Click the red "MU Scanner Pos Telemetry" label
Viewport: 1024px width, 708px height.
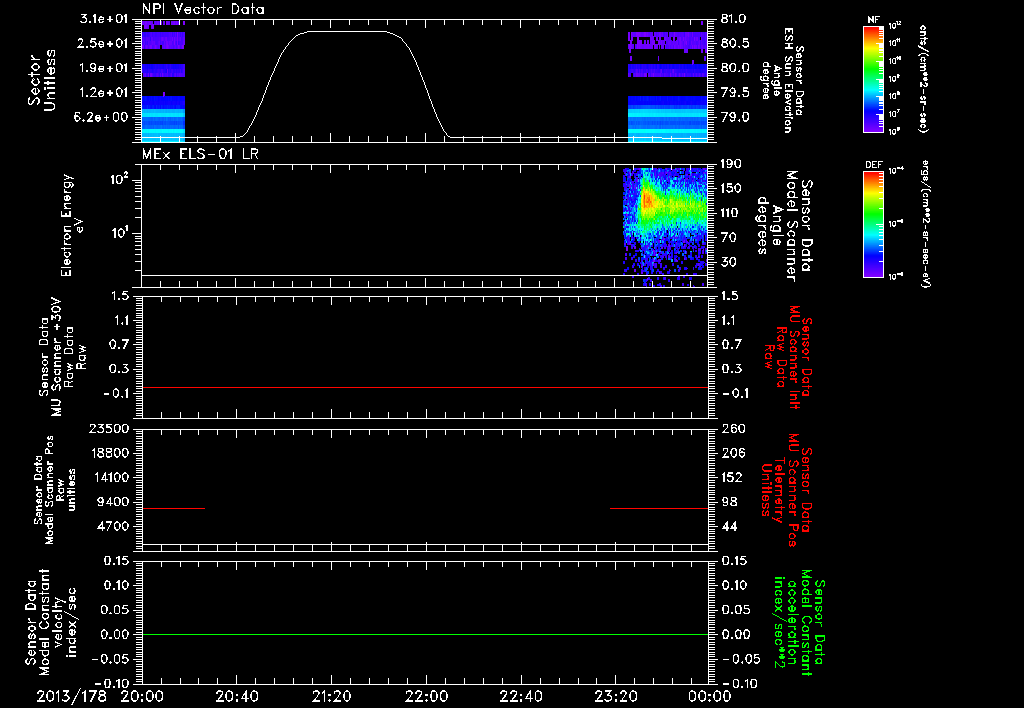pos(786,490)
